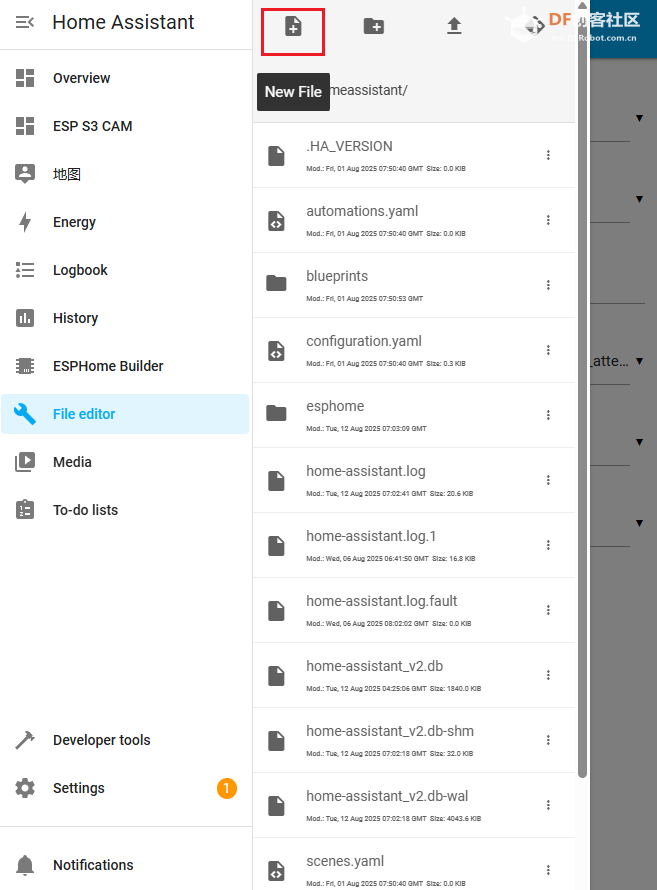The image size is (657, 890).
Task: Open options menu for home-assistant.log
Action: pos(548,480)
